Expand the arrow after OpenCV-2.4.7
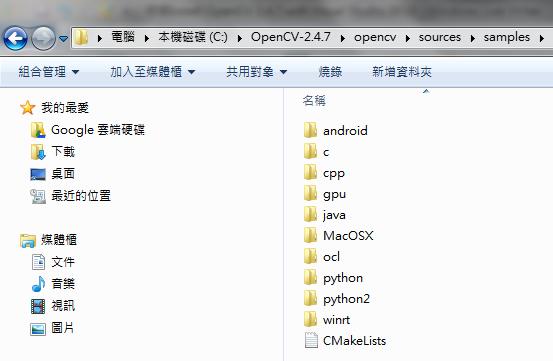The width and height of the screenshot is (553, 361). pos(342,38)
